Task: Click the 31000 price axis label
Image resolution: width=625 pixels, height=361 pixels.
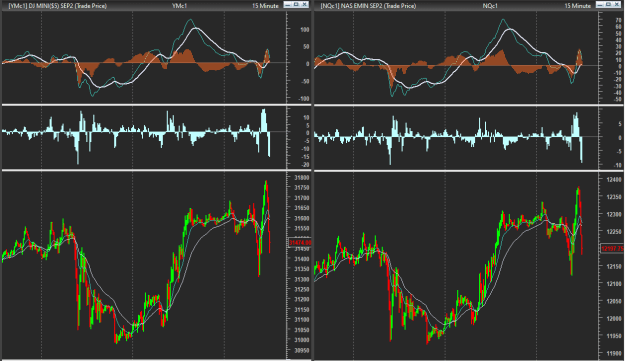Action: 302,340
